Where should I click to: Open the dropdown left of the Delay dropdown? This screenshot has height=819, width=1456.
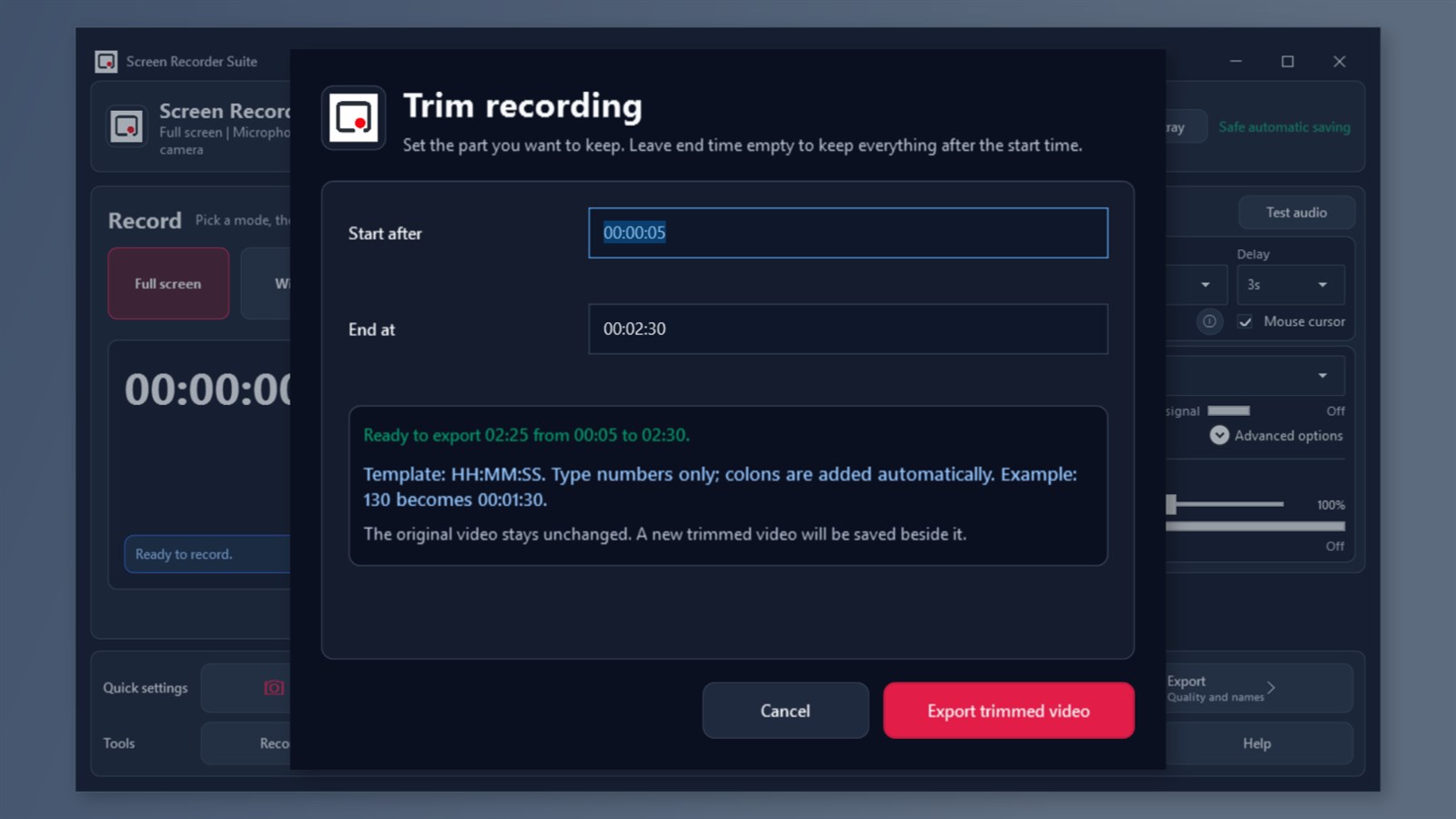(x=1196, y=285)
